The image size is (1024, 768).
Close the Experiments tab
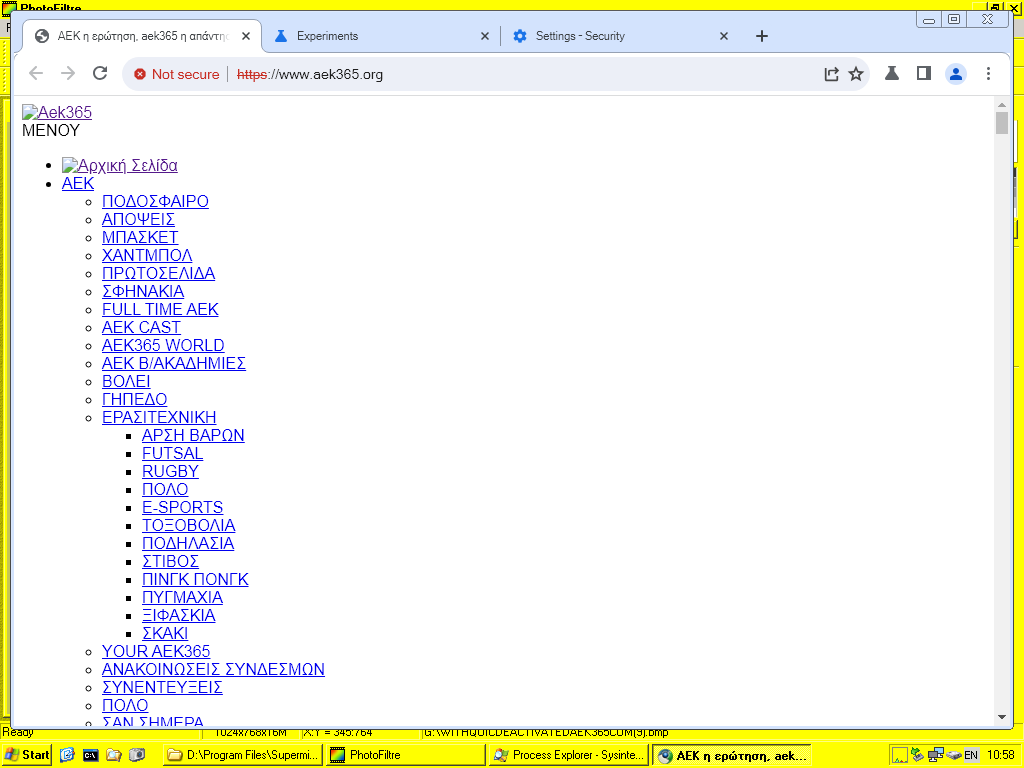point(485,36)
